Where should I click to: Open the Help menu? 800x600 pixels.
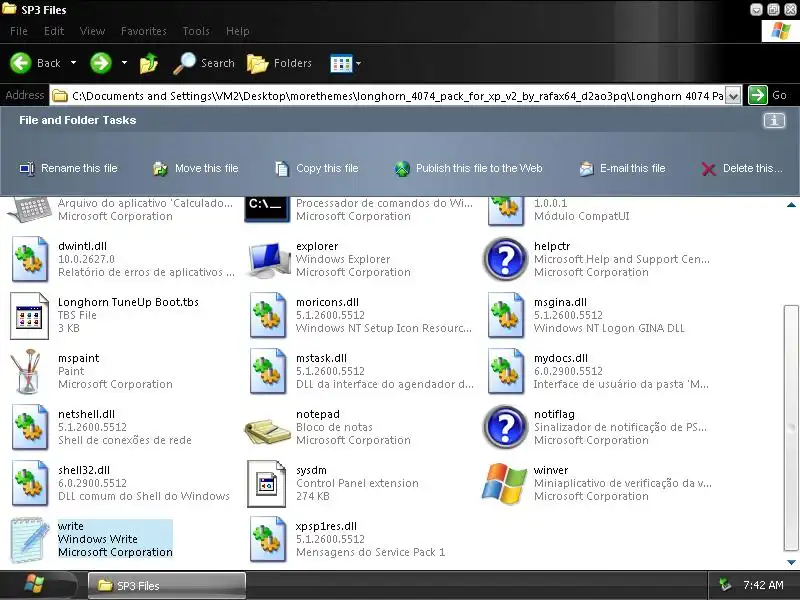pyautogui.click(x=238, y=31)
